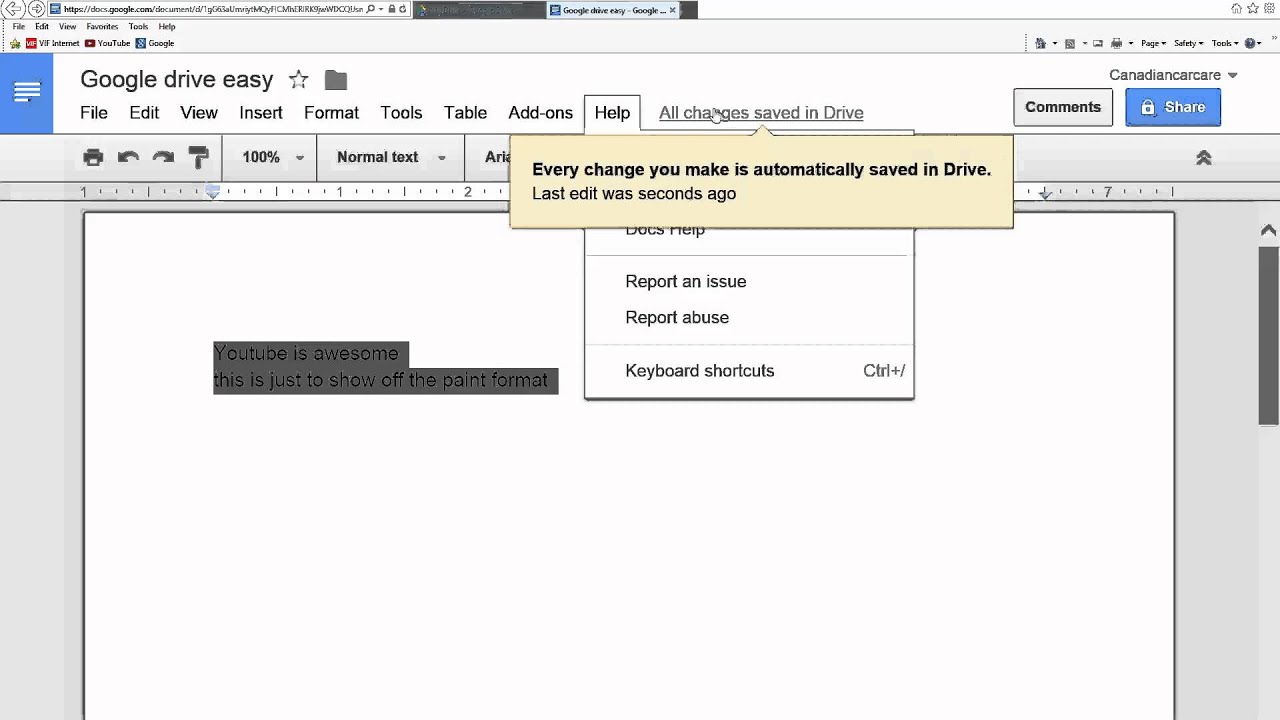Open the Insert menu
The image size is (1280, 720).
261,113
